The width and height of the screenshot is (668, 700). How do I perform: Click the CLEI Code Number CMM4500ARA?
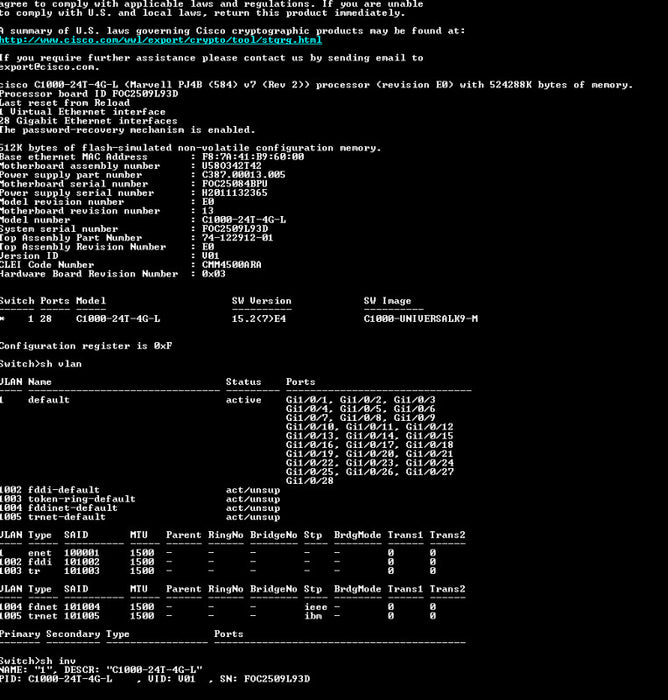232,264
